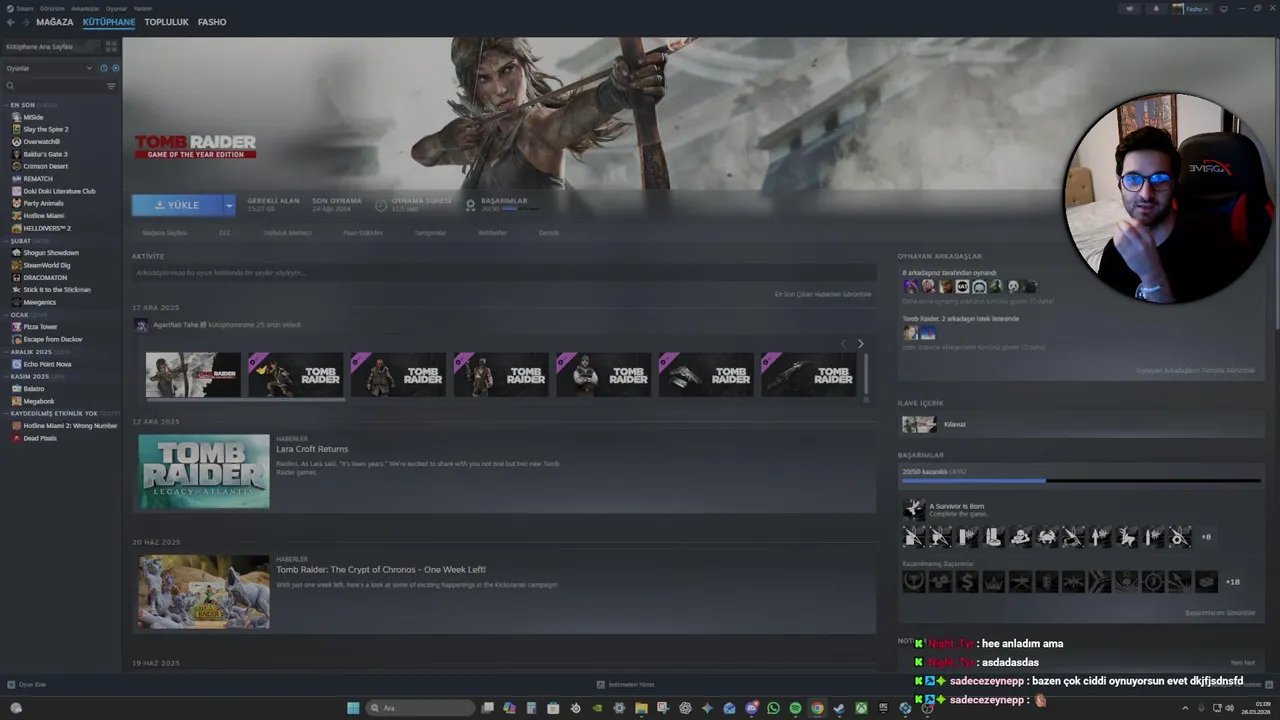Show next DLC items with right chevron
The width and height of the screenshot is (1280, 720).
tap(860, 344)
